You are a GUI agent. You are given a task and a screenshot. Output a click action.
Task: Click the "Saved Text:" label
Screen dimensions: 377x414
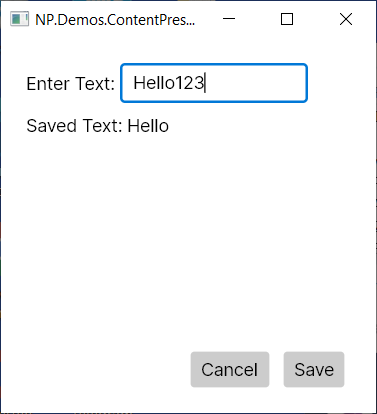coord(75,126)
